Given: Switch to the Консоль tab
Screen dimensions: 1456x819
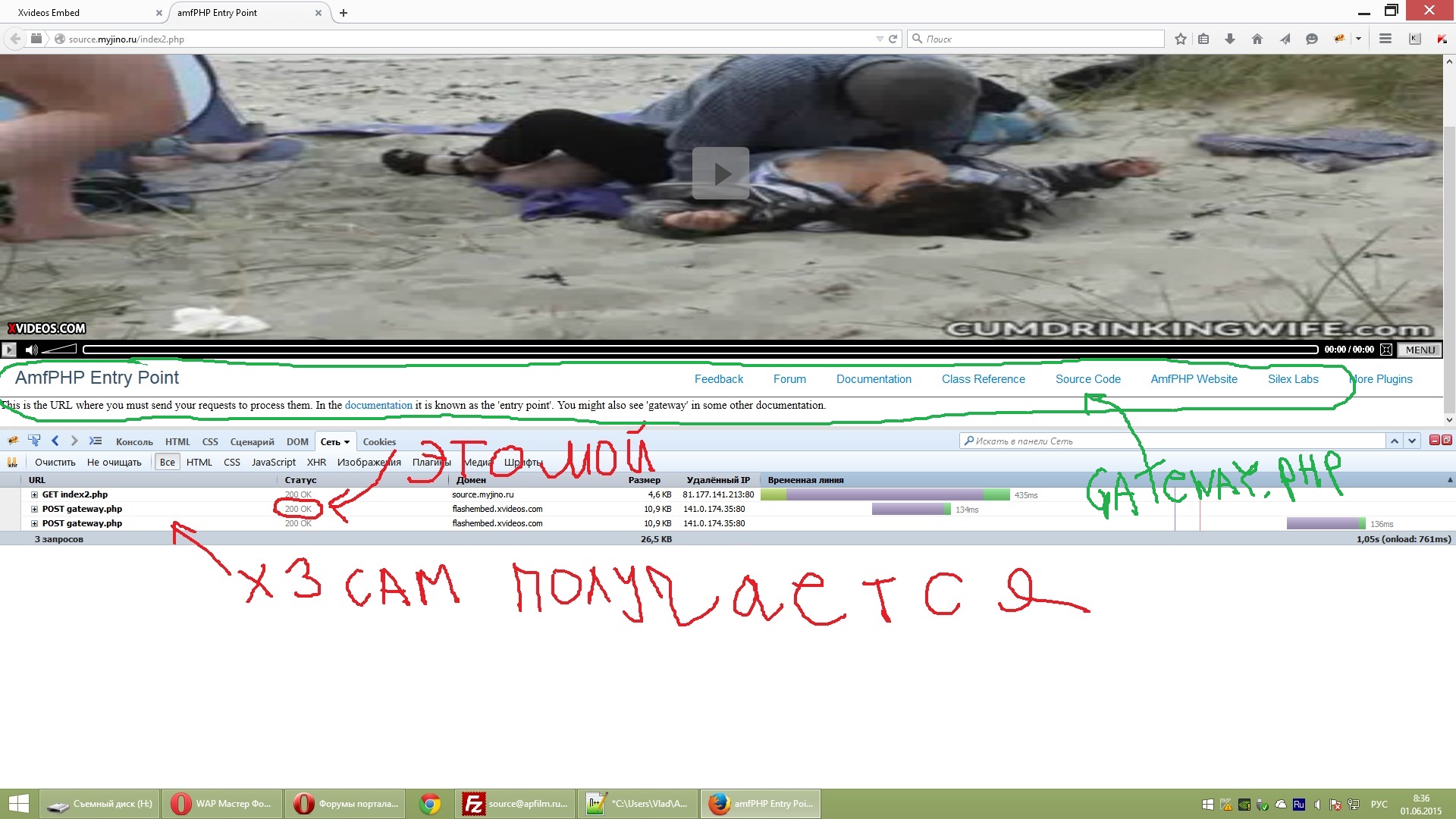Looking at the screenshot, I should click(134, 442).
